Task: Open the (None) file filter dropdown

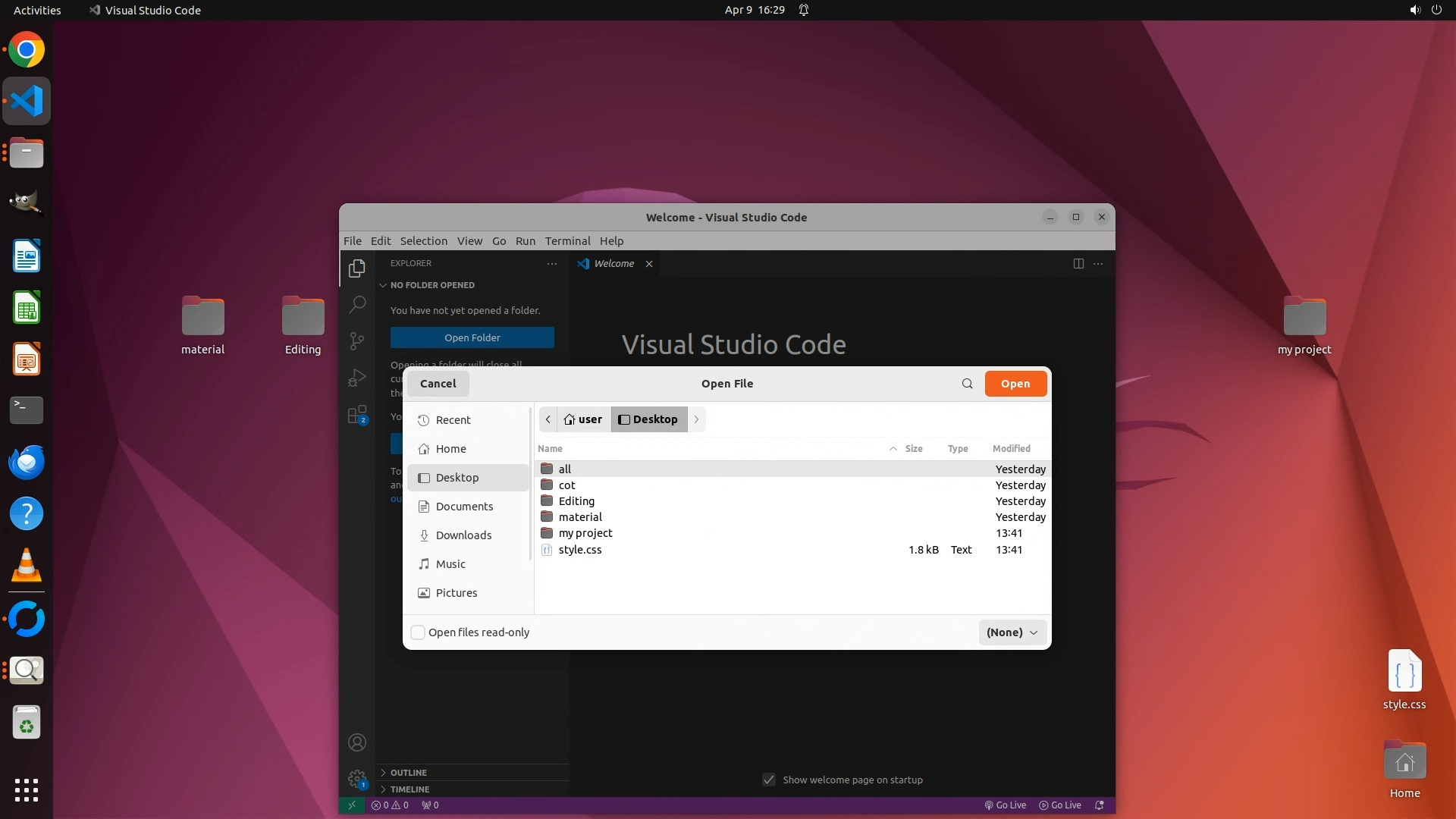Action: pyautogui.click(x=1012, y=632)
